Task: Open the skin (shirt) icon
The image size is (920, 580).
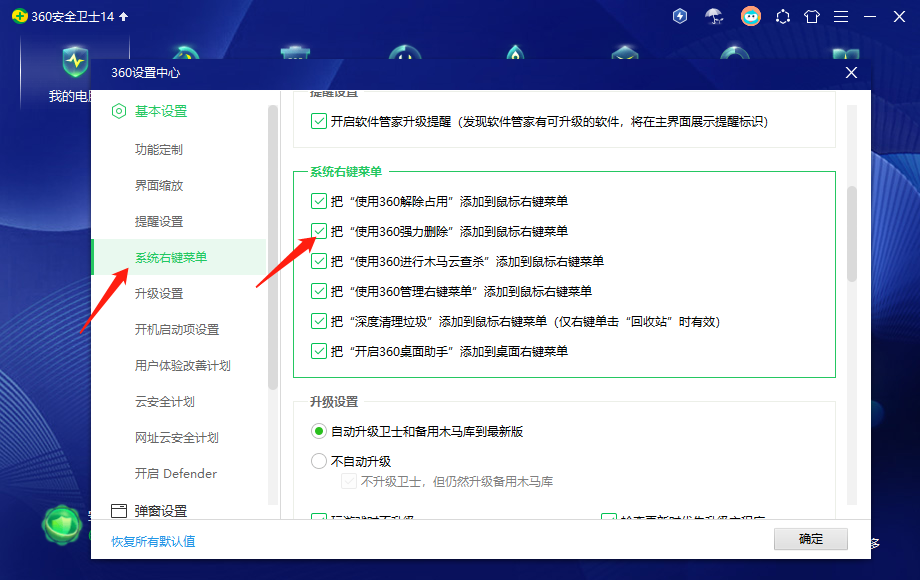Action: [811, 16]
